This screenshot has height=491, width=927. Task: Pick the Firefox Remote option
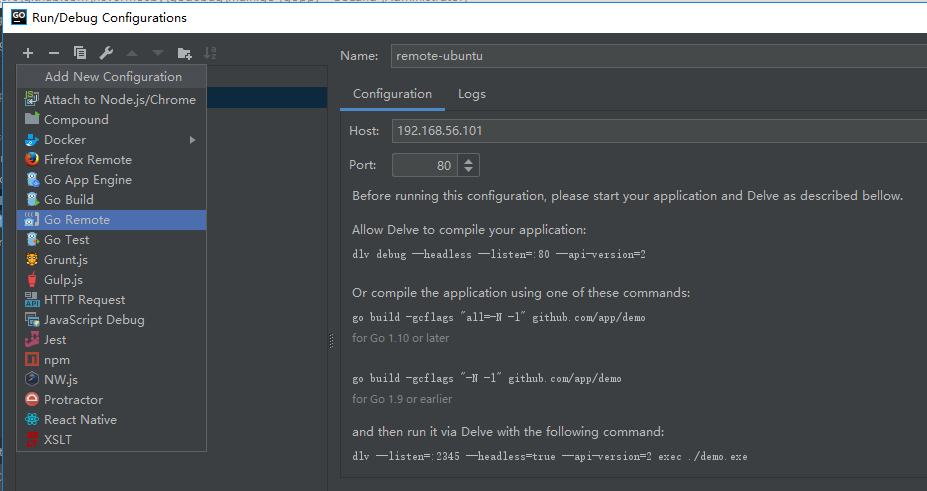pyautogui.click(x=88, y=160)
